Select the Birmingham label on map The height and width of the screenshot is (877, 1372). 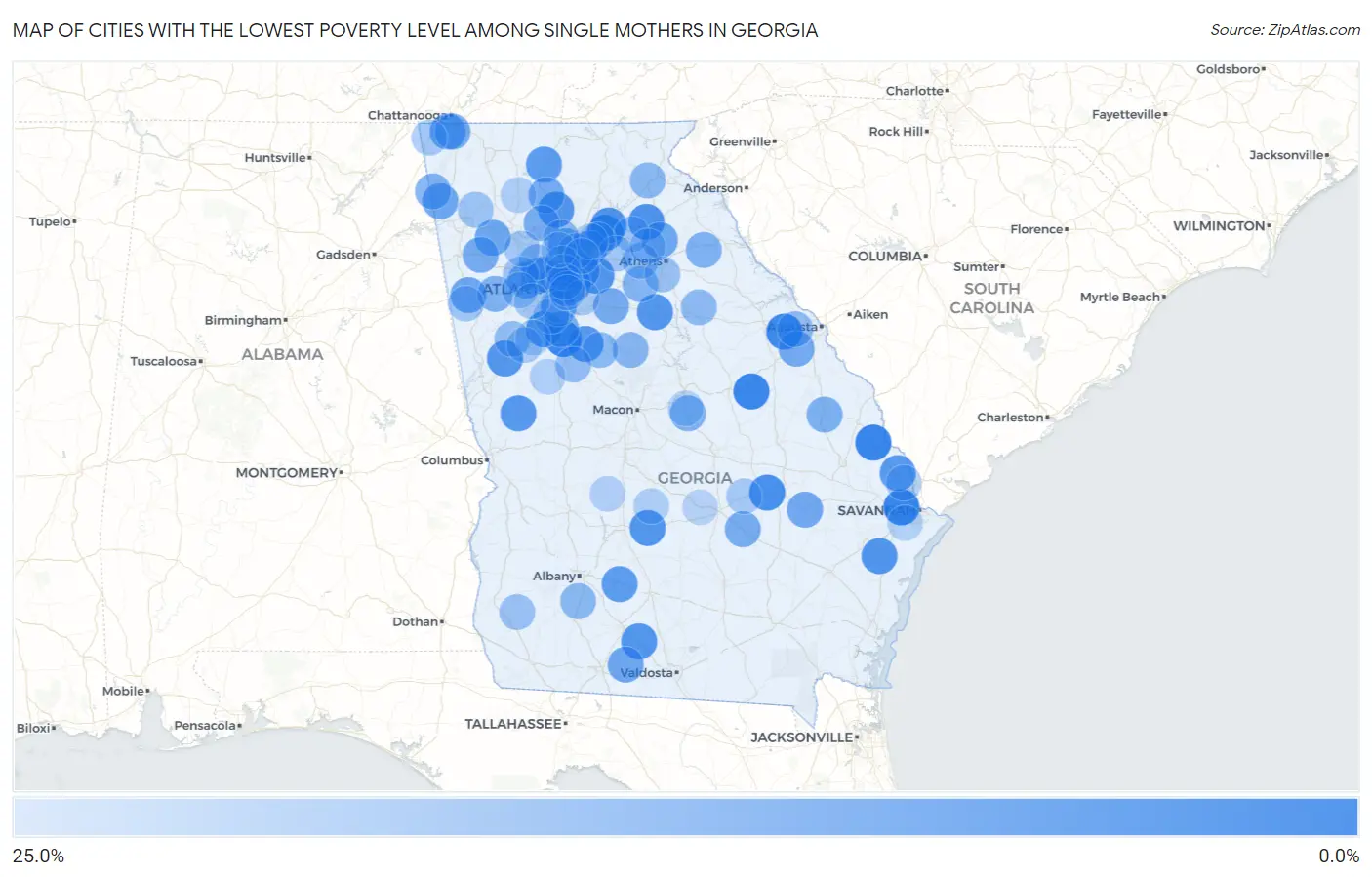pos(244,320)
